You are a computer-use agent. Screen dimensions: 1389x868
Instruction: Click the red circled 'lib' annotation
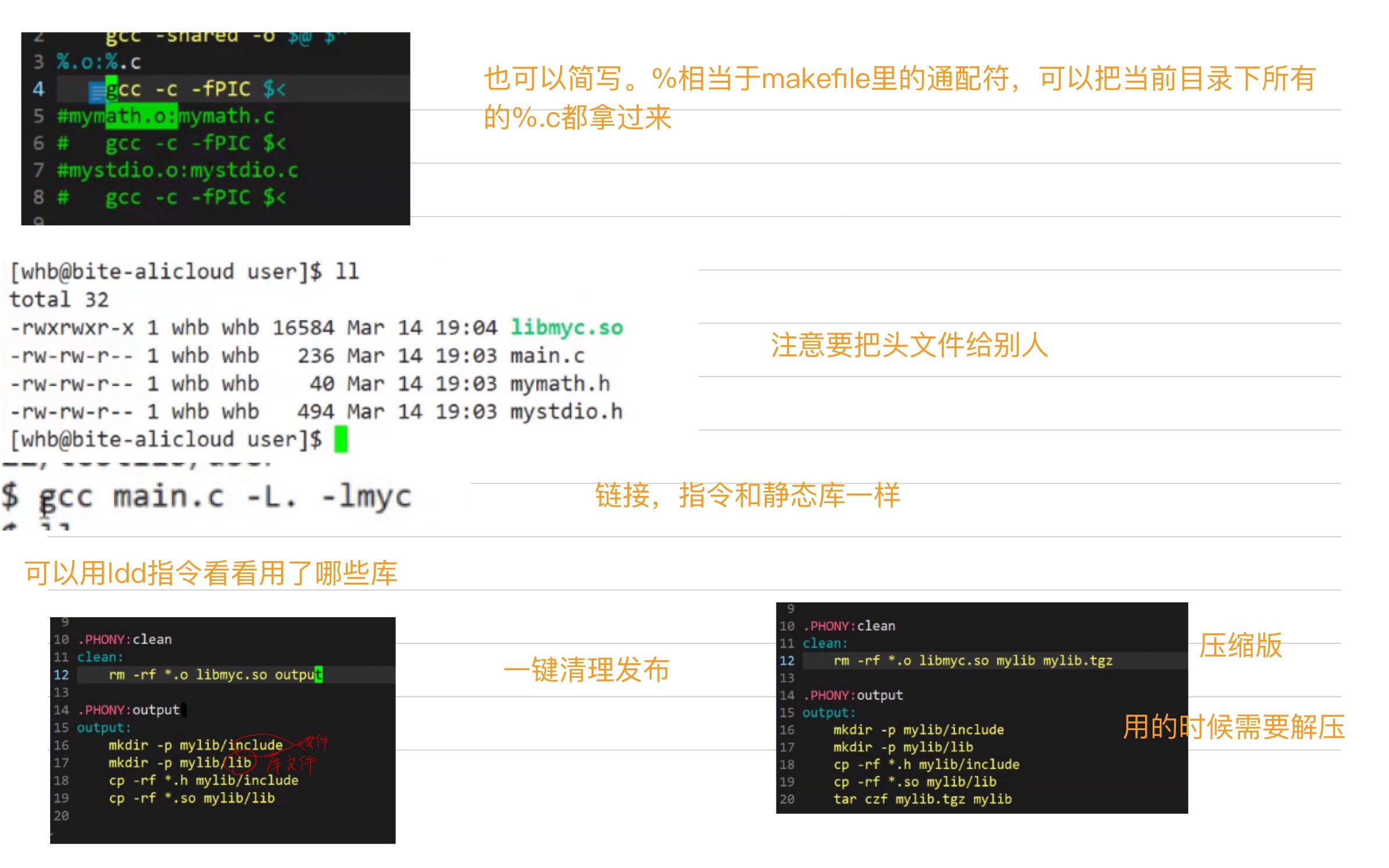(x=239, y=762)
